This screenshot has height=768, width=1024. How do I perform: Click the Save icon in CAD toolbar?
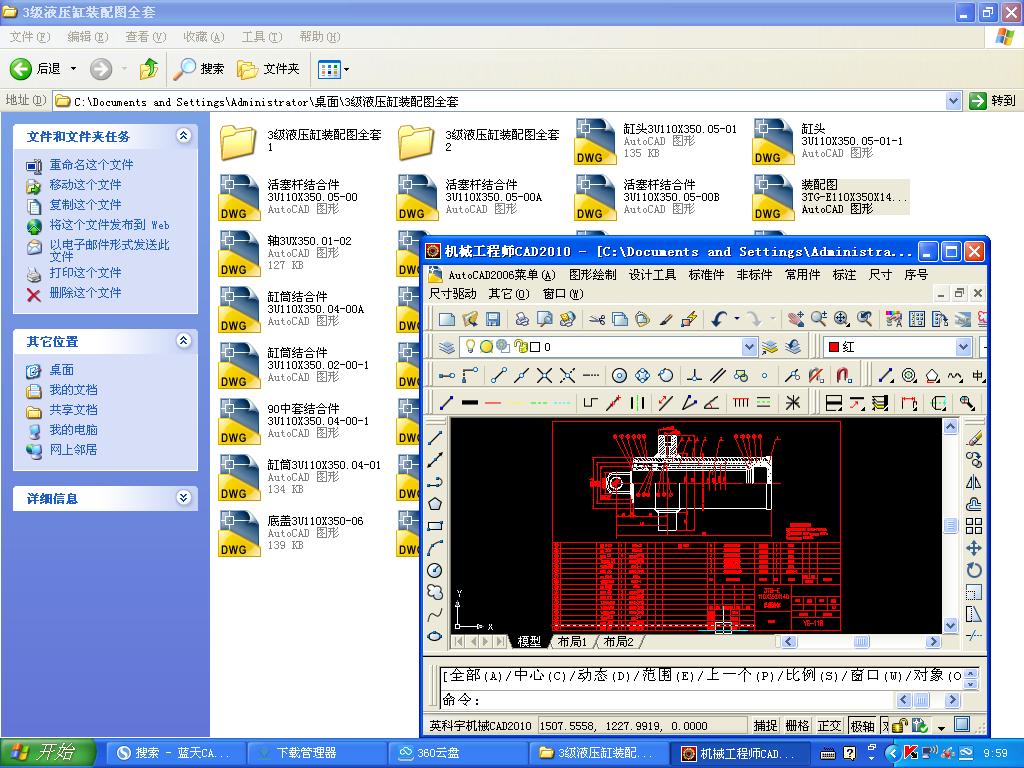click(493, 319)
